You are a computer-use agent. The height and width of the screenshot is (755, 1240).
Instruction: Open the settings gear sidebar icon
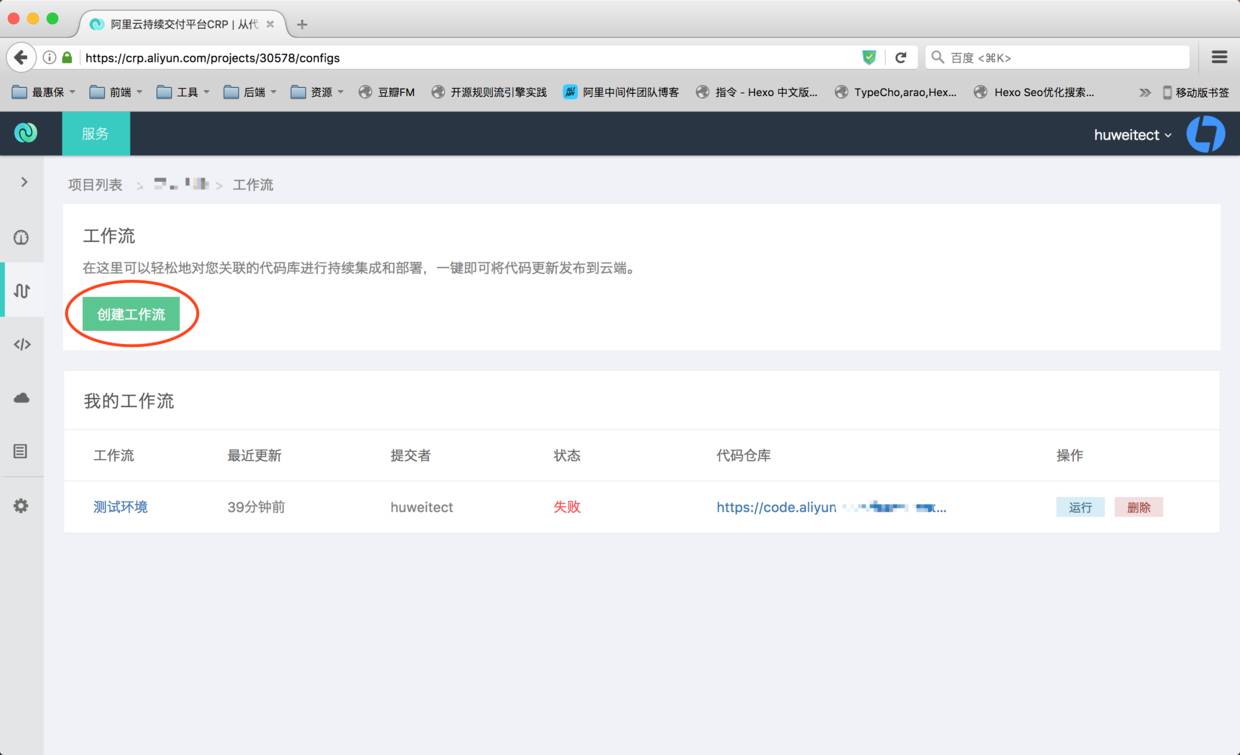pyautogui.click(x=21, y=506)
